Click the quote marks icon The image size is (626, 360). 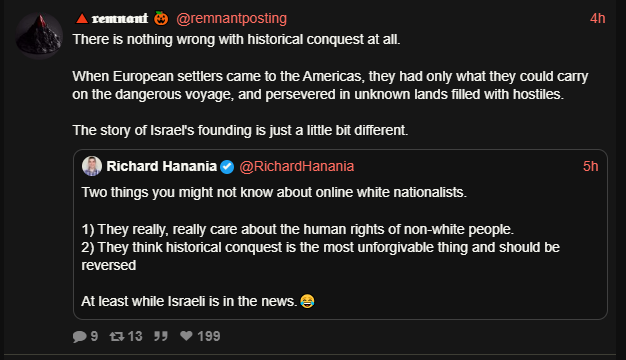tap(161, 336)
